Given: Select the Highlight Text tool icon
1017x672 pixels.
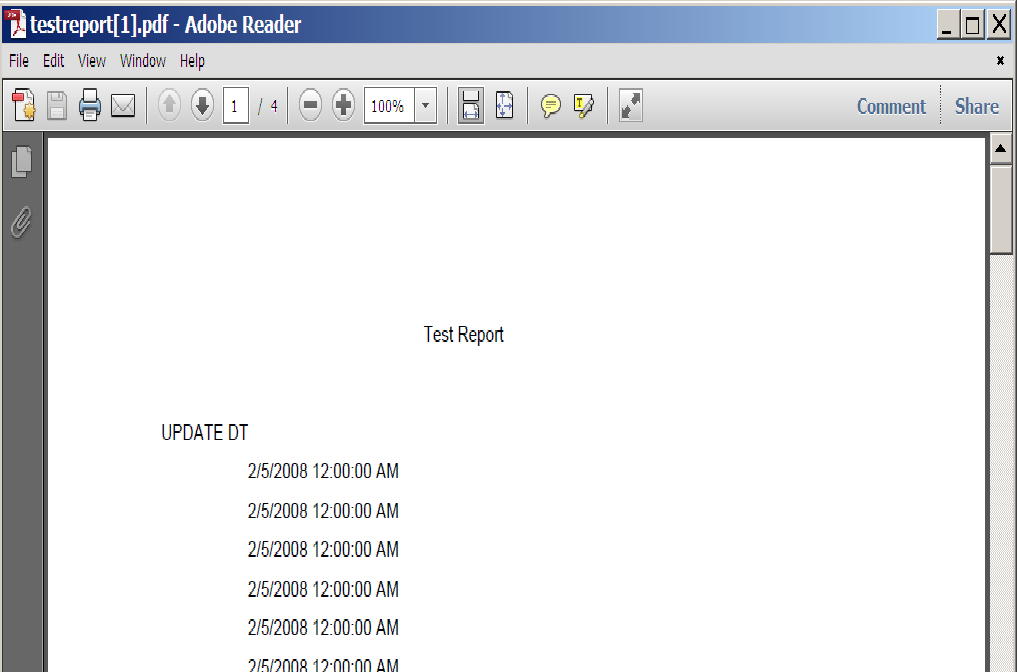Looking at the screenshot, I should pos(583,105).
